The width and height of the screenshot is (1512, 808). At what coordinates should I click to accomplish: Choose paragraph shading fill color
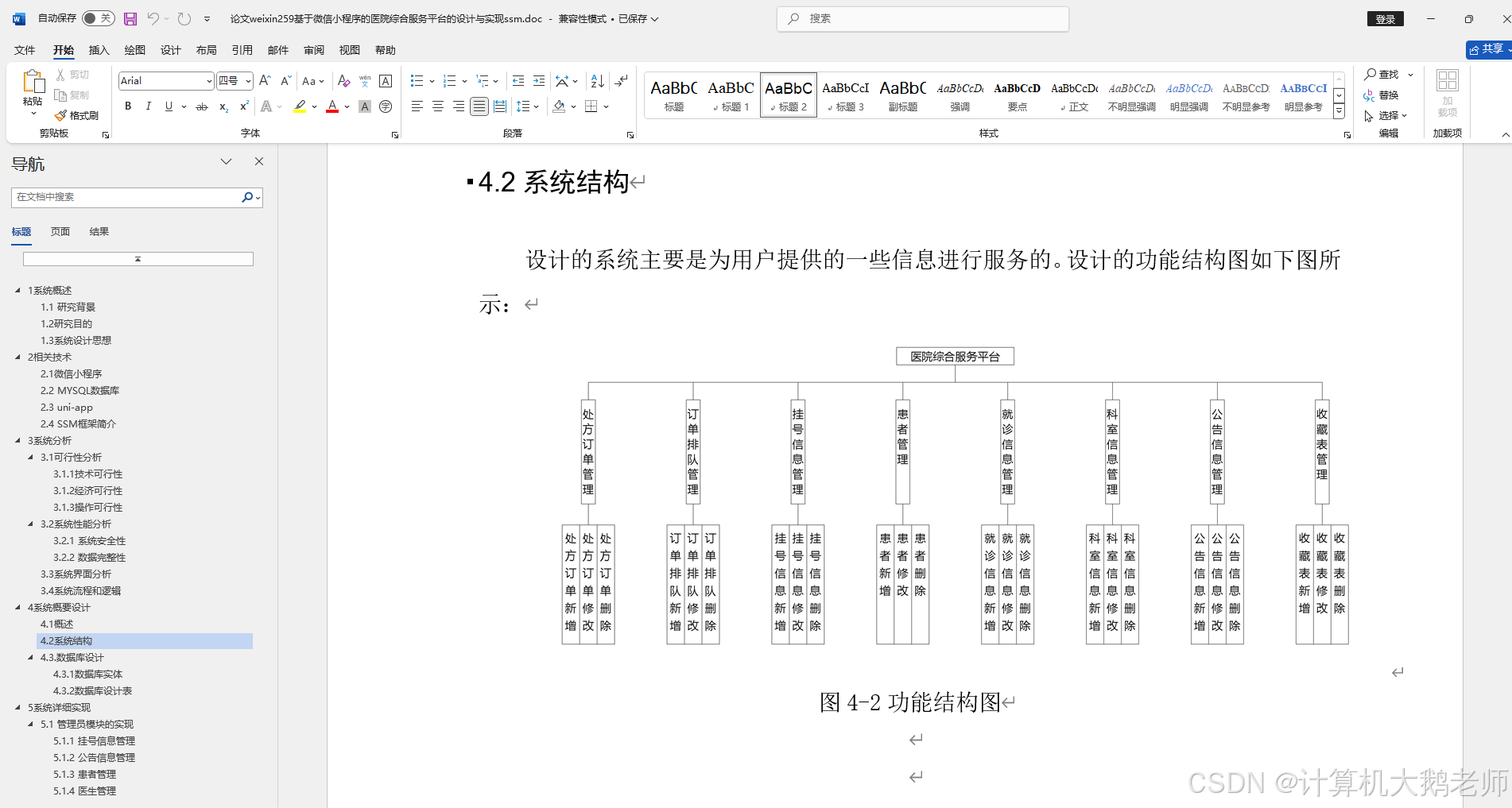tap(559, 106)
